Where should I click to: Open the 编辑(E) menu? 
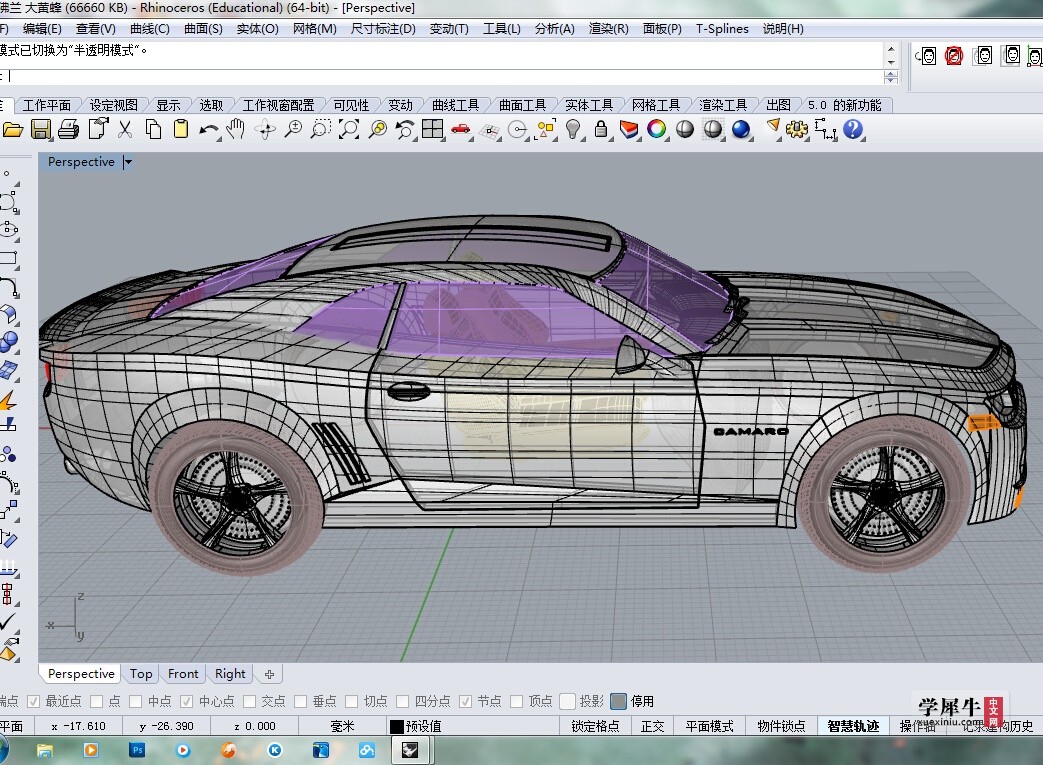click(x=42, y=29)
